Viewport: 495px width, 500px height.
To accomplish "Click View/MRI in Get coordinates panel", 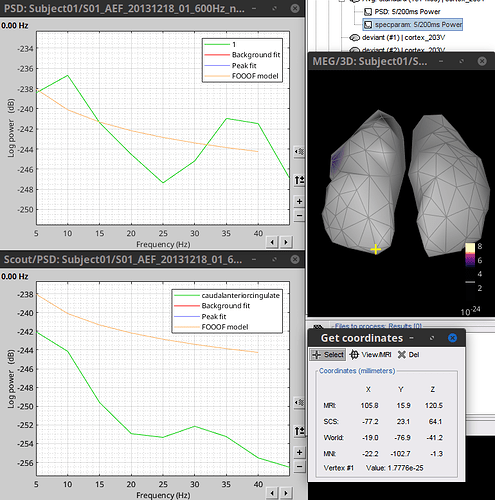I will (x=371, y=355).
